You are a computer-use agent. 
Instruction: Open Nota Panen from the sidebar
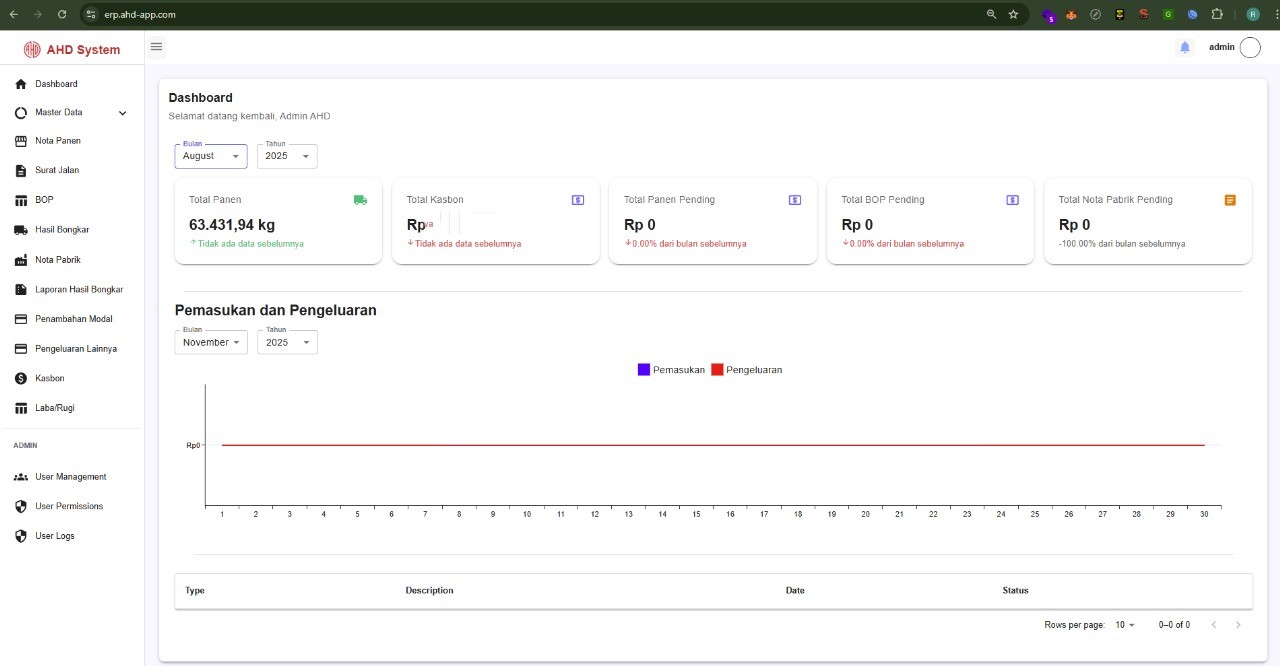(x=57, y=141)
